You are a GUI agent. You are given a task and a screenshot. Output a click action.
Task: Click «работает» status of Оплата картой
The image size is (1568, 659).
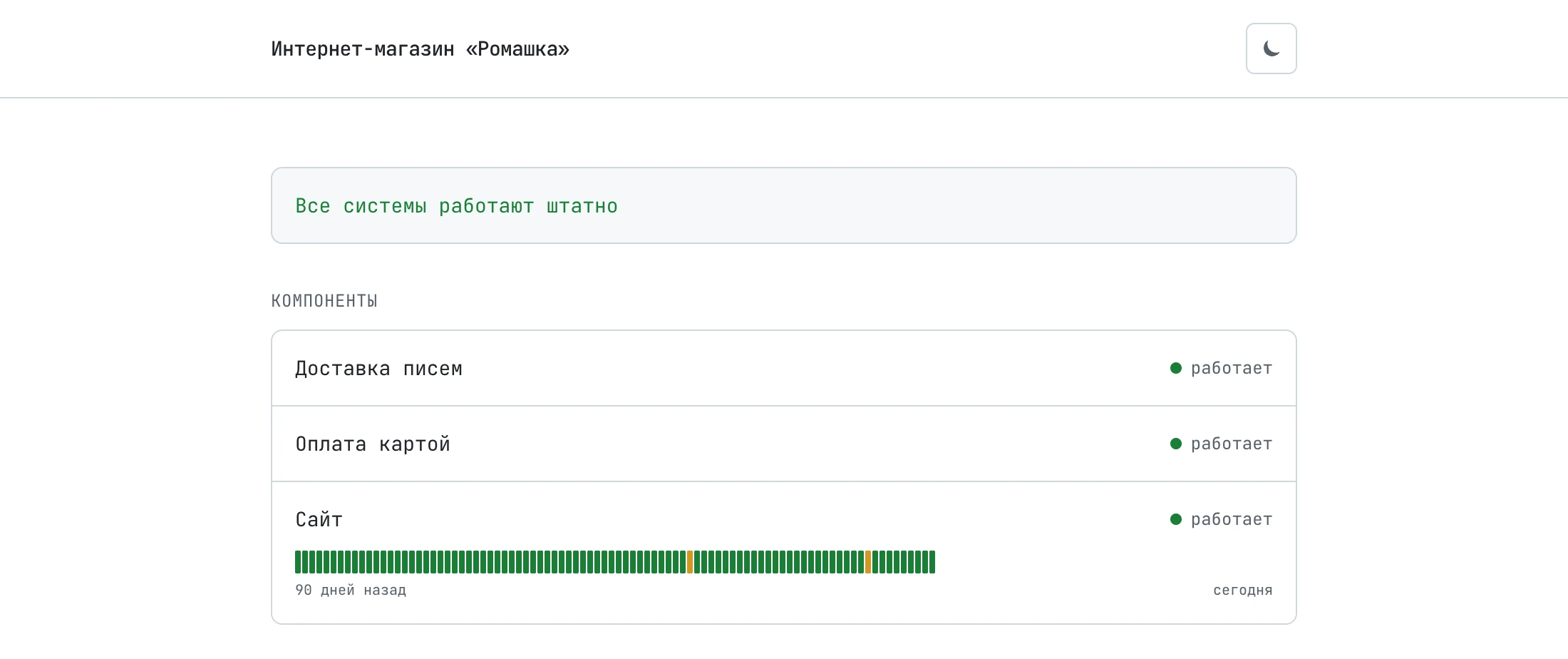point(1232,444)
